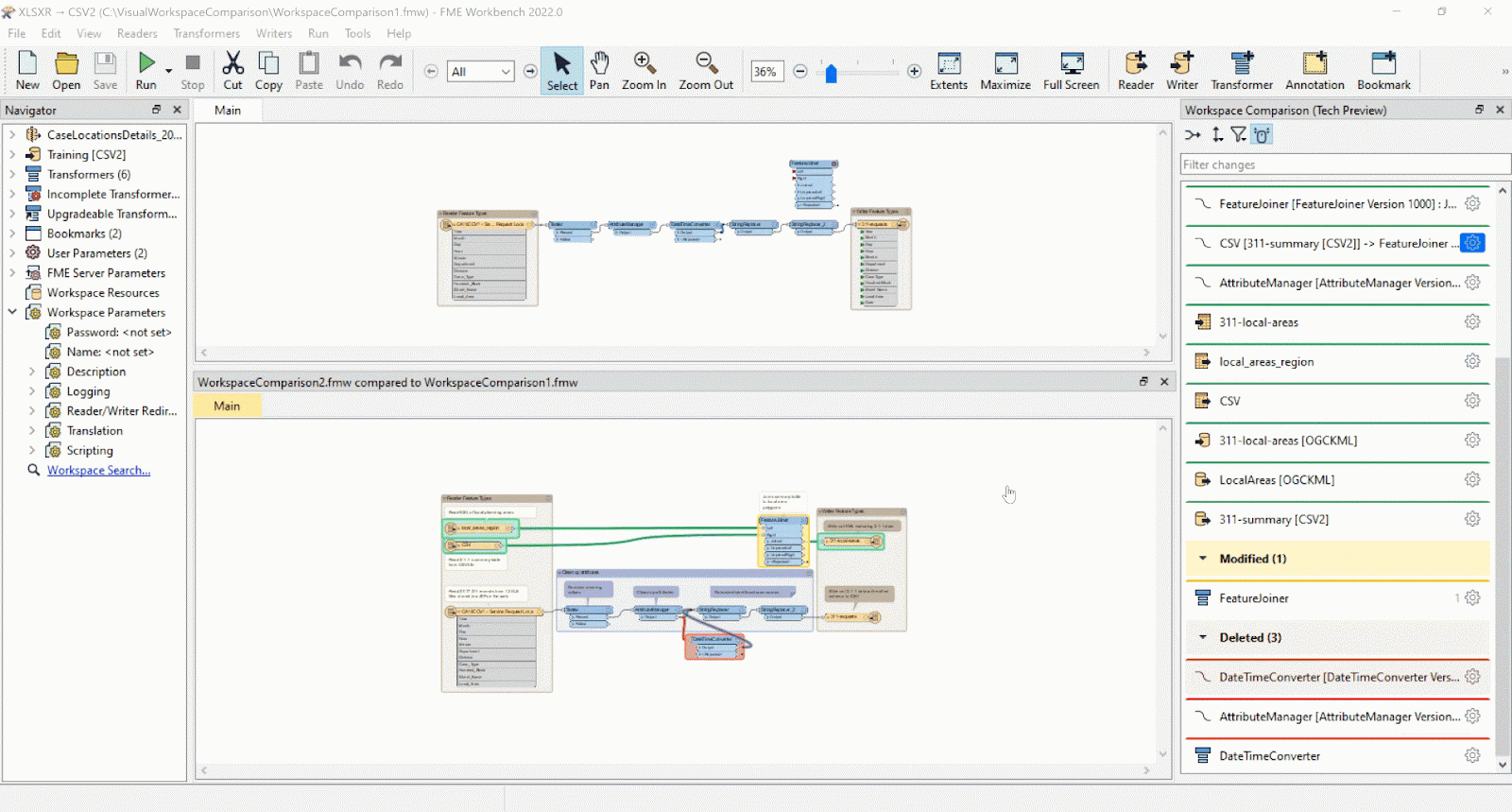Add a Transformer via toolbar icon

point(1241,63)
